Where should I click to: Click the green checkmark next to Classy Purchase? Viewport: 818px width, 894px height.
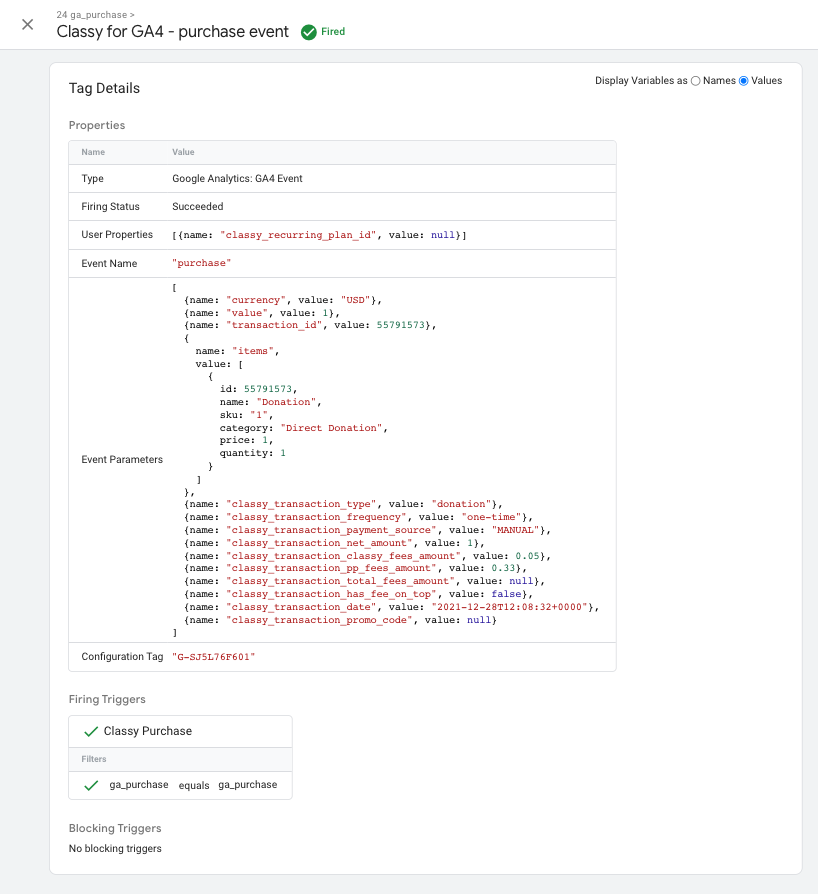coord(91,732)
